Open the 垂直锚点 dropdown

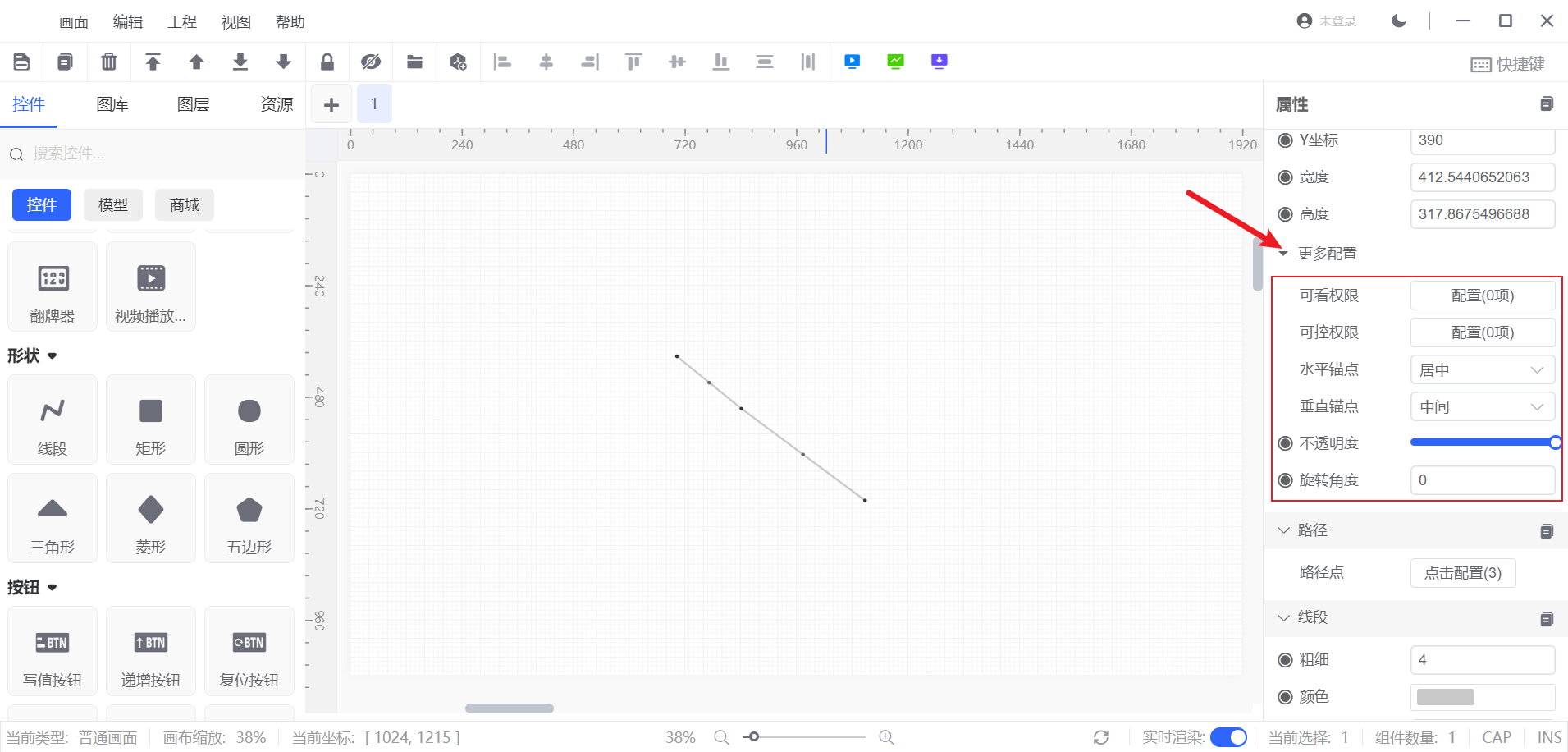(1482, 407)
